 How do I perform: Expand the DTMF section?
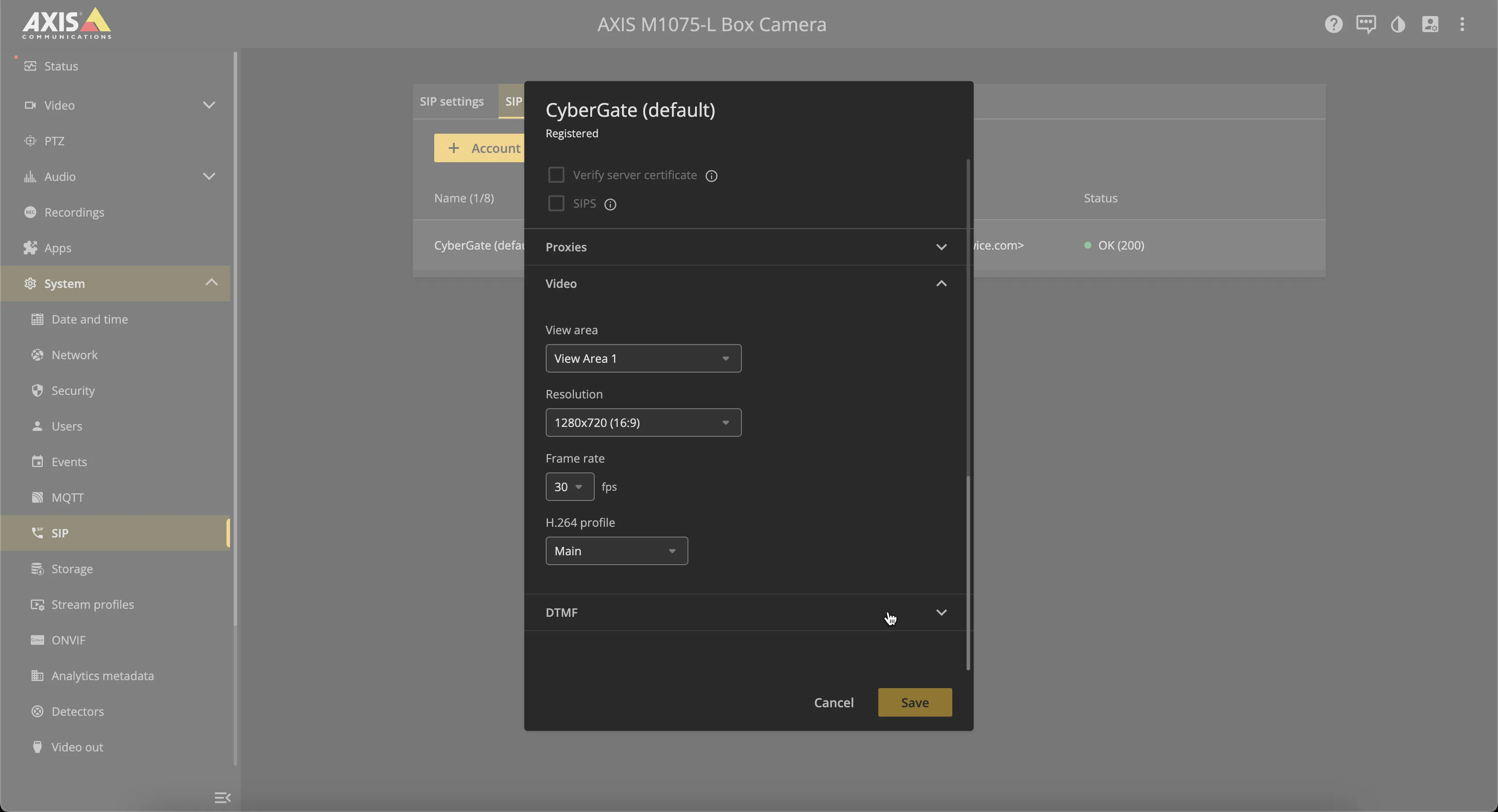coord(745,612)
